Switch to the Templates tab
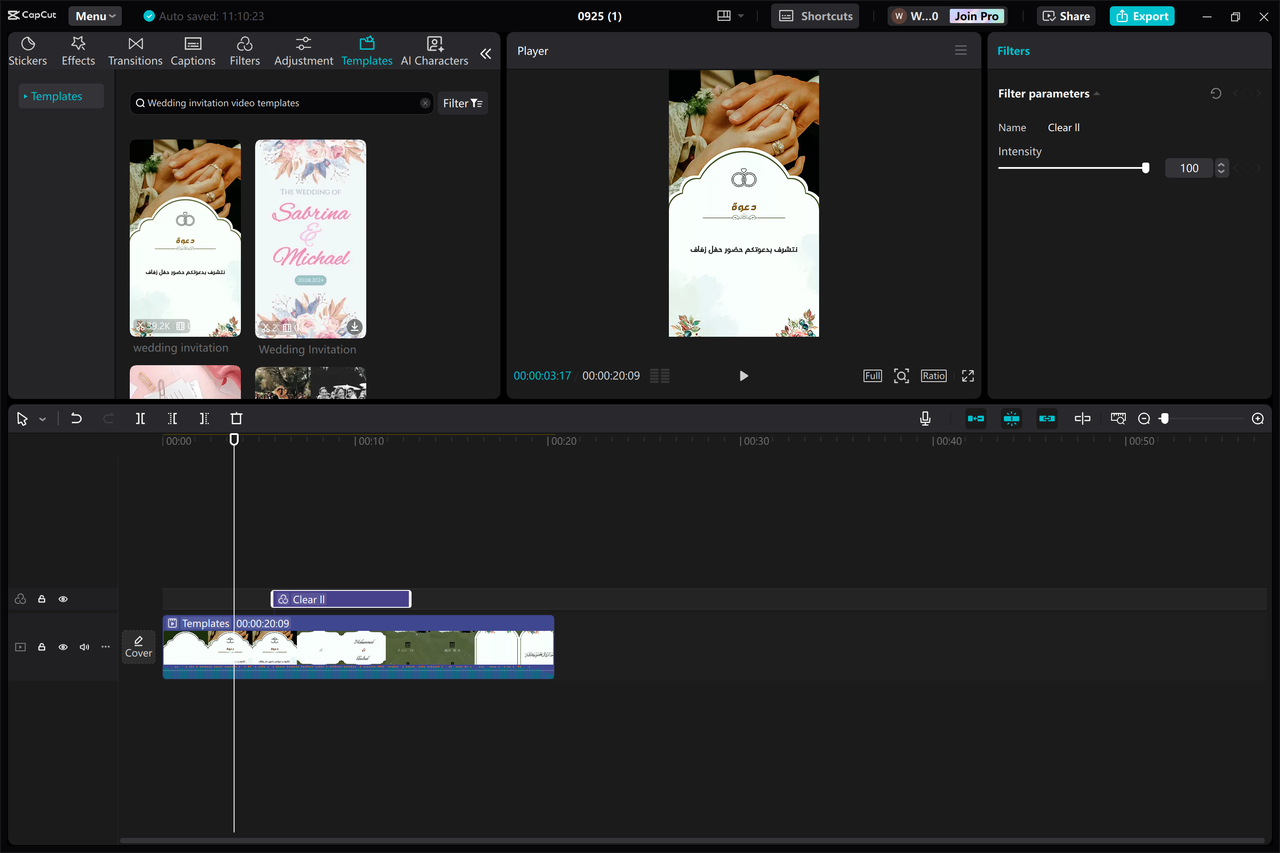The width and height of the screenshot is (1280, 853). pyautogui.click(x=366, y=49)
